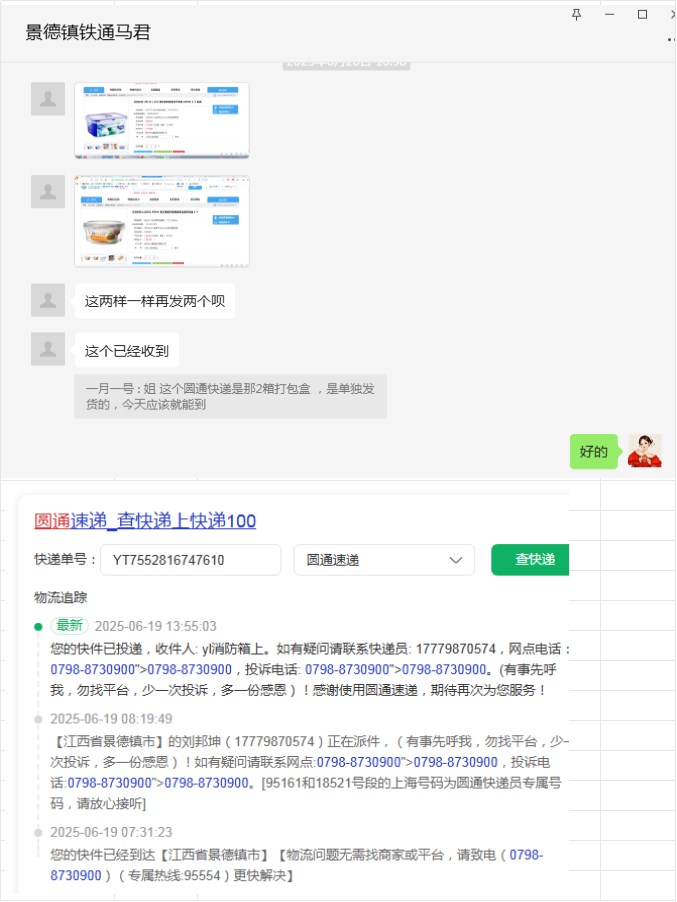
Task: Pin the chat window on top
Action: [x=576, y=14]
